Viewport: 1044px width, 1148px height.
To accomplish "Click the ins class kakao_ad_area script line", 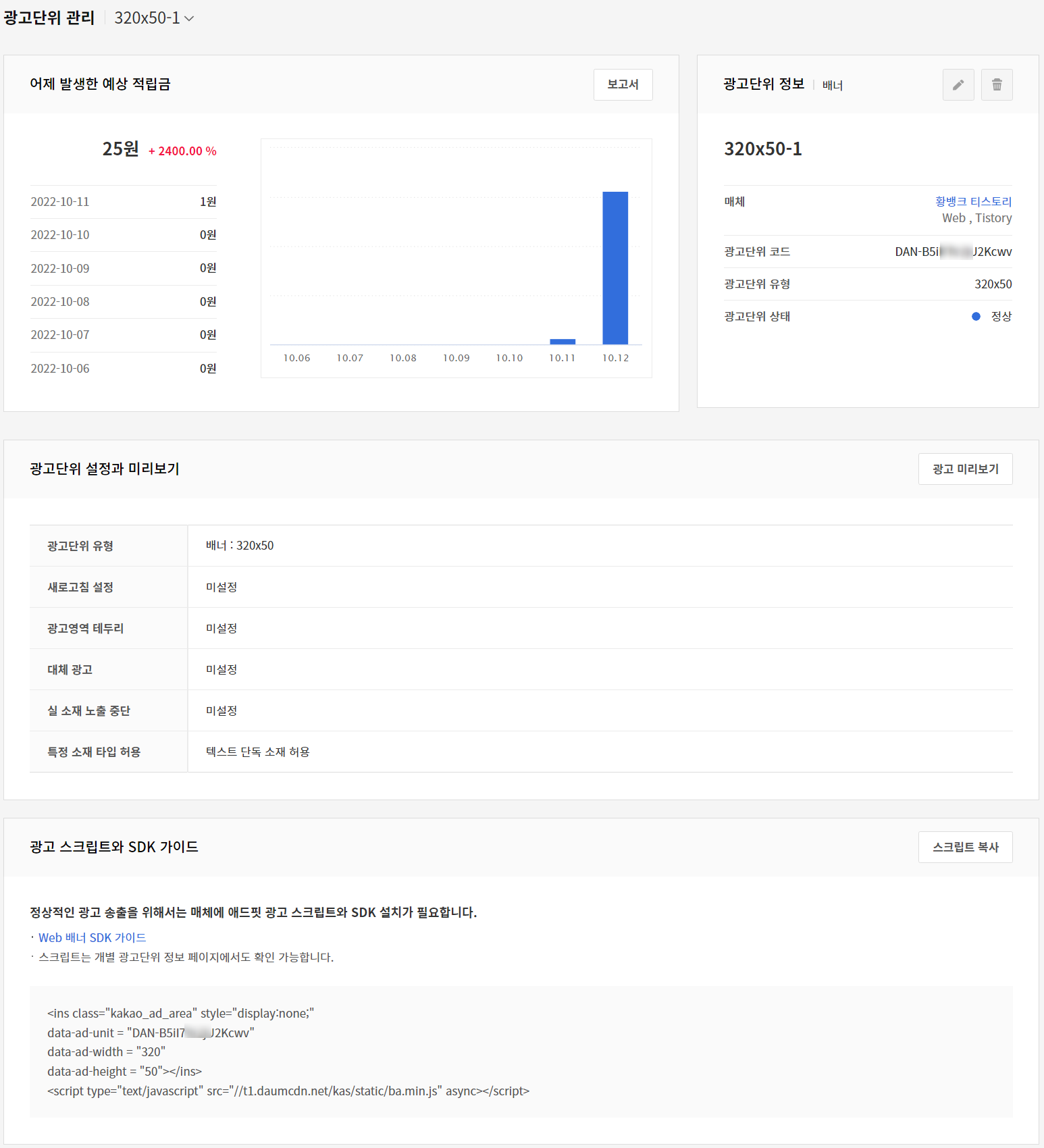I will point(180,1013).
